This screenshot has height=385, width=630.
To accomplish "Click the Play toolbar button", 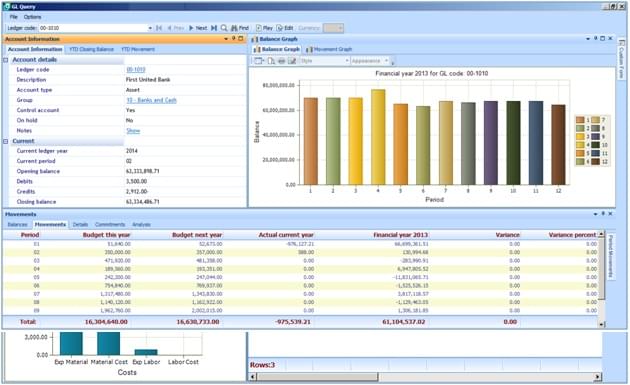I will (264, 28).
